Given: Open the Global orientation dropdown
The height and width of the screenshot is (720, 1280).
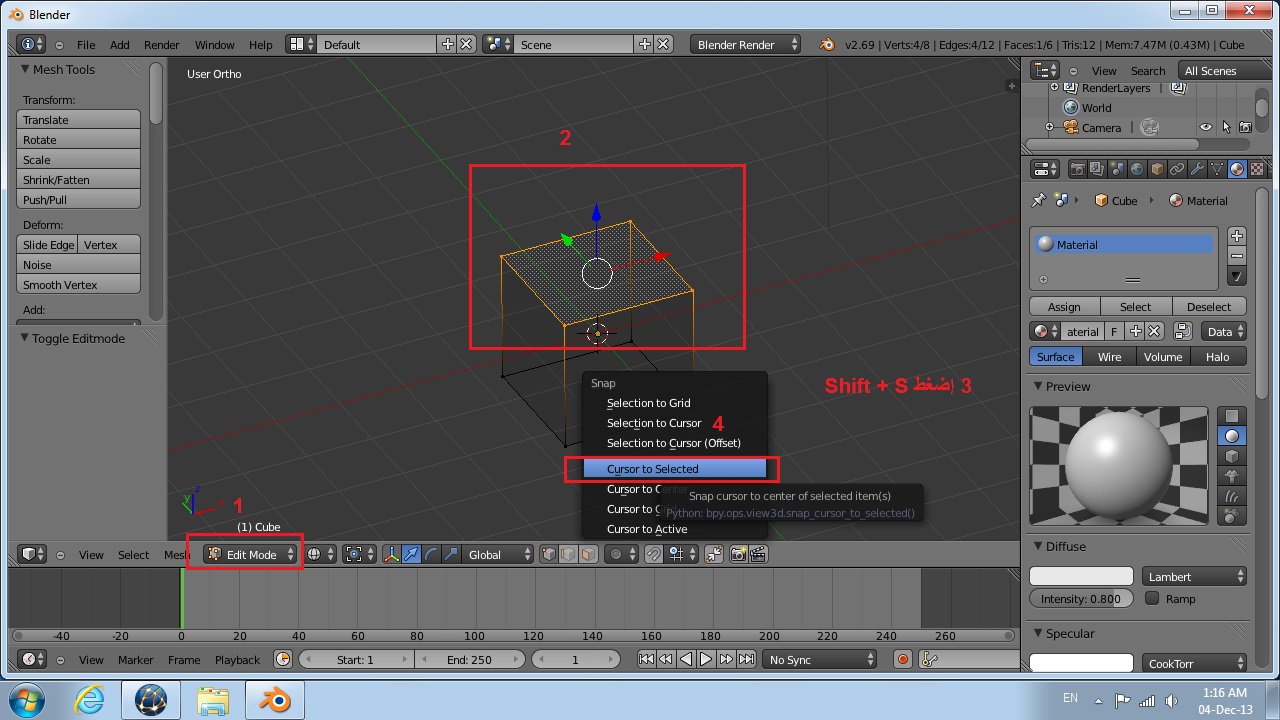Looking at the screenshot, I should click(498, 554).
